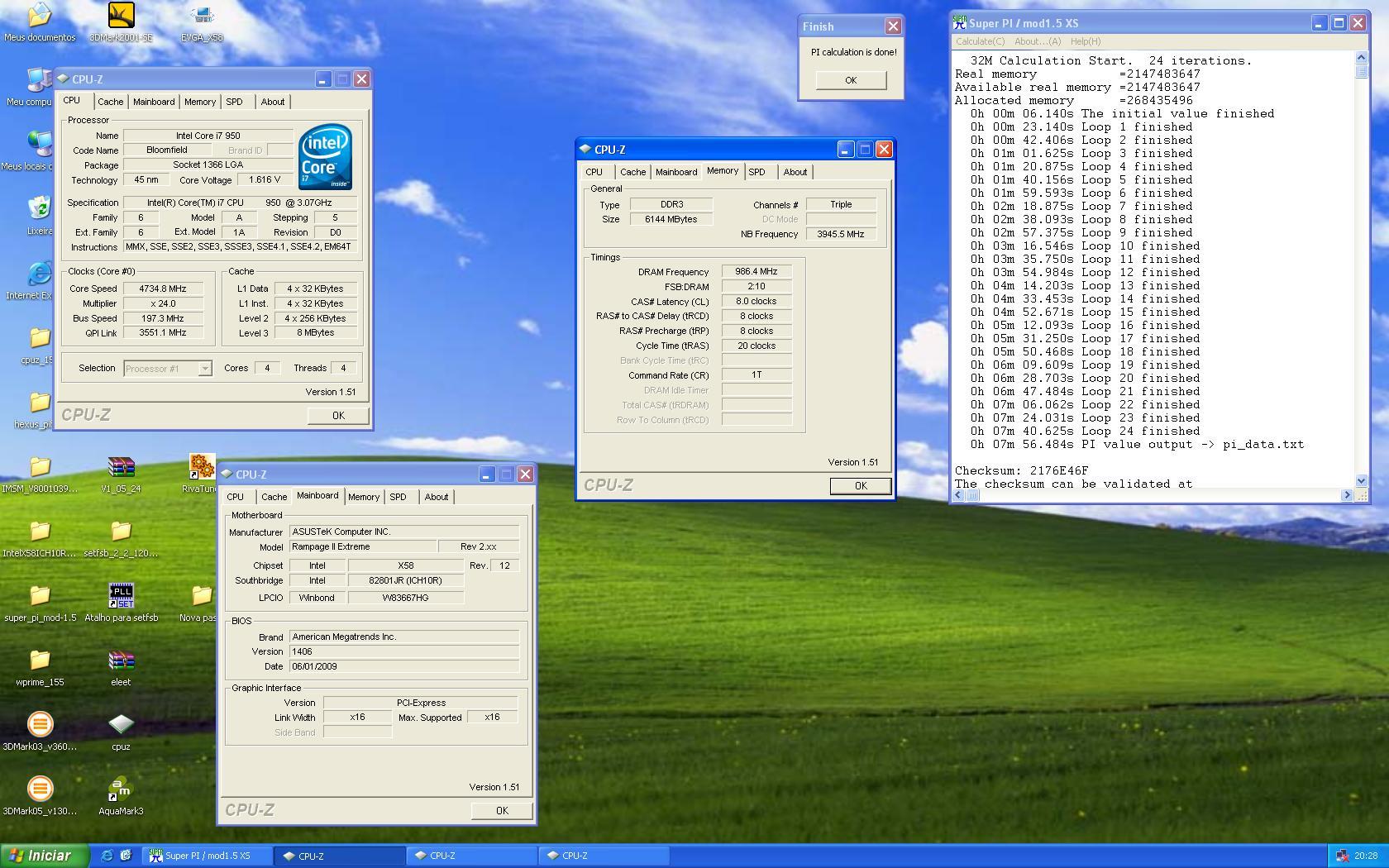Screen dimensions: 1389x868
Task: Click OK in the Finish dialog
Action: 851,80
